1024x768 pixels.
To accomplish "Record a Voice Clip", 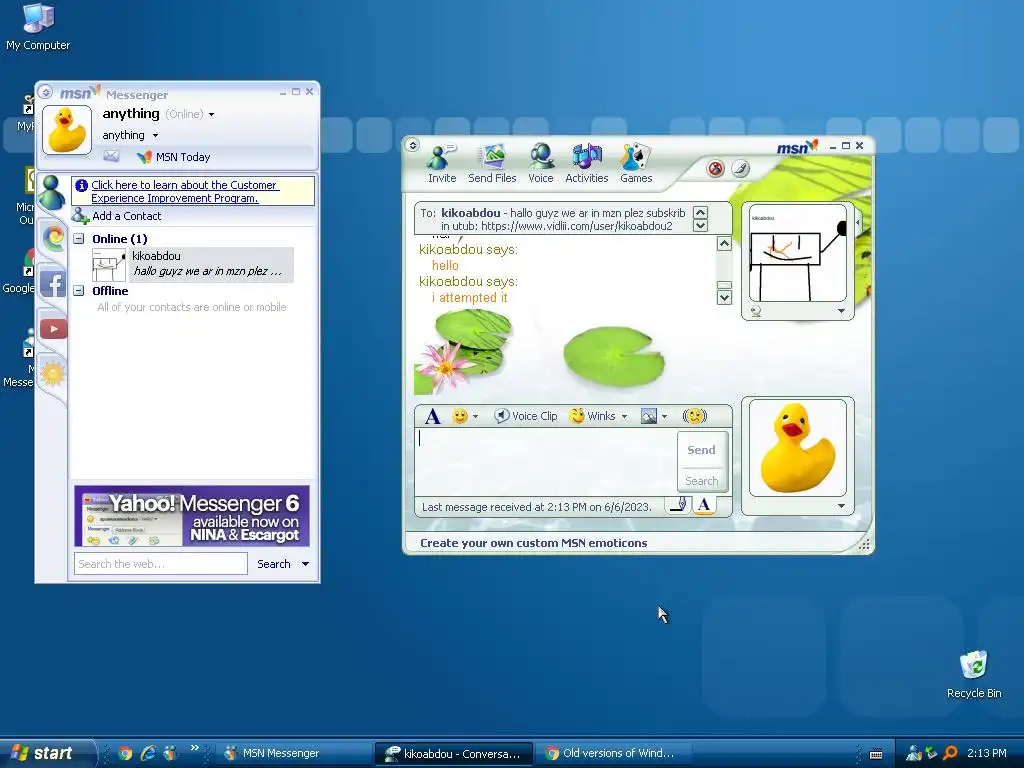I will tap(526, 416).
